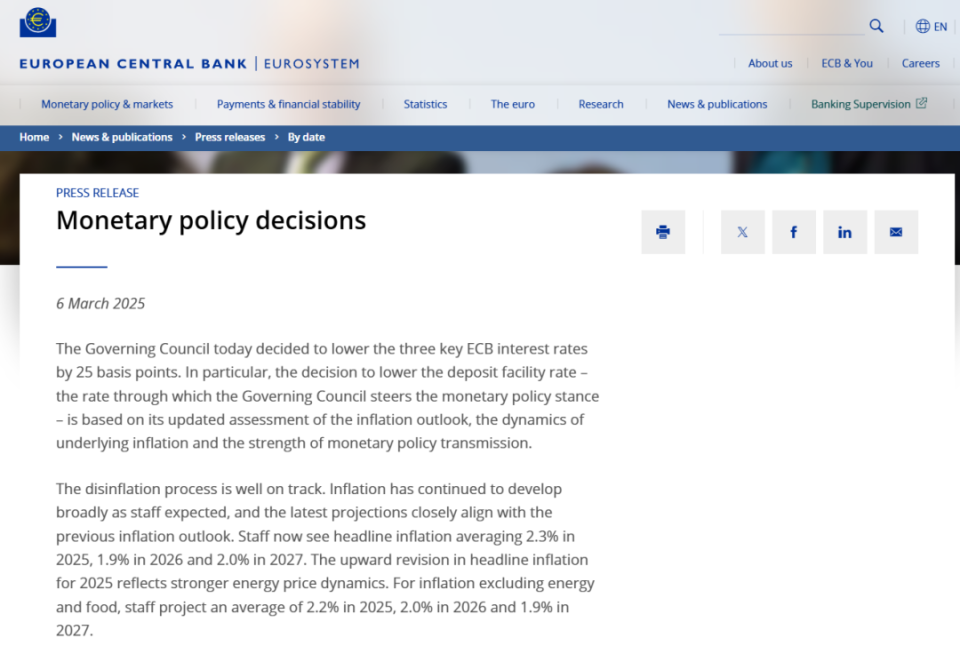Share the release by email
The width and height of the screenshot is (960, 654).
pos(896,232)
